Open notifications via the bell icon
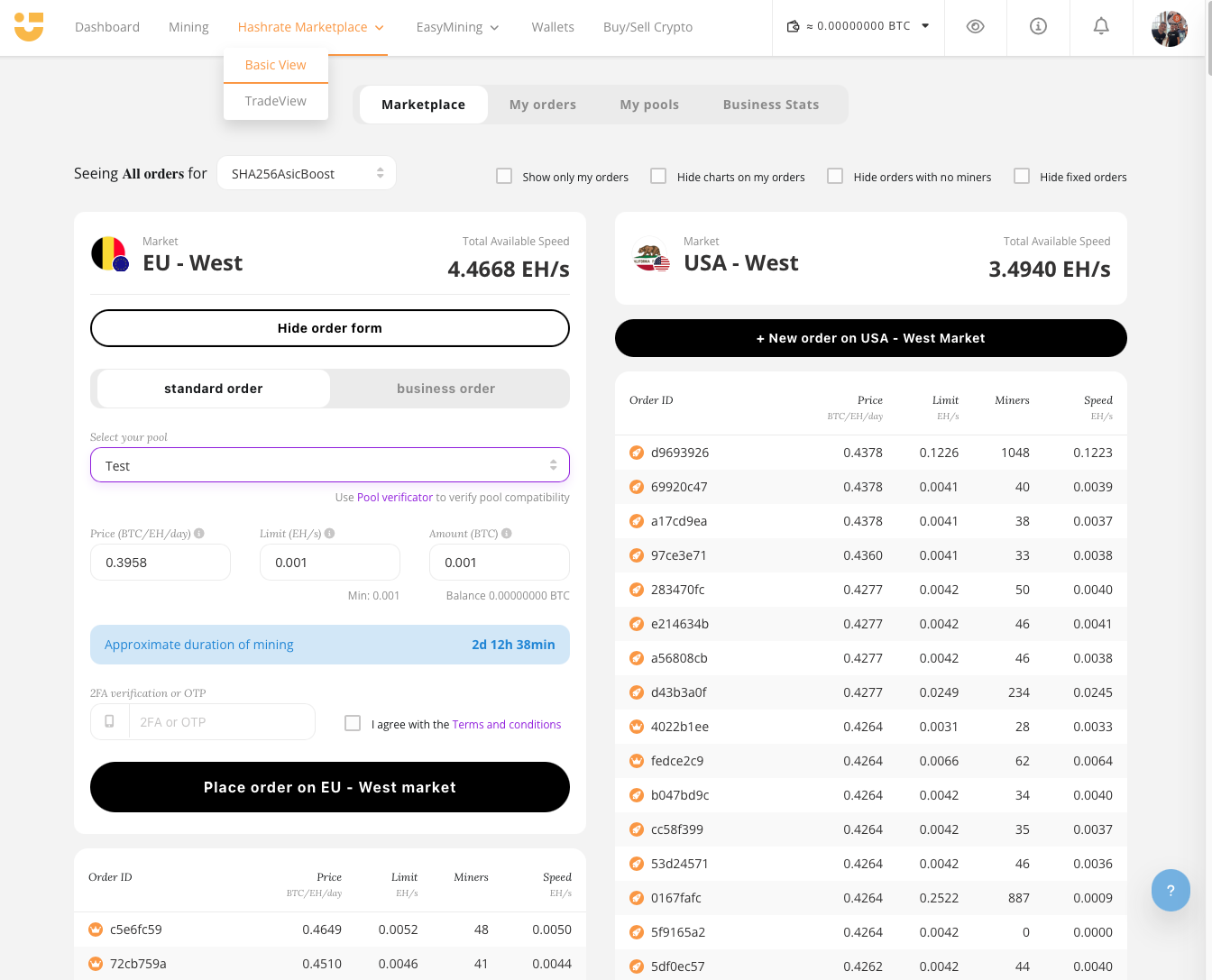Screen dimensions: 1212x980 (1100, 27)
